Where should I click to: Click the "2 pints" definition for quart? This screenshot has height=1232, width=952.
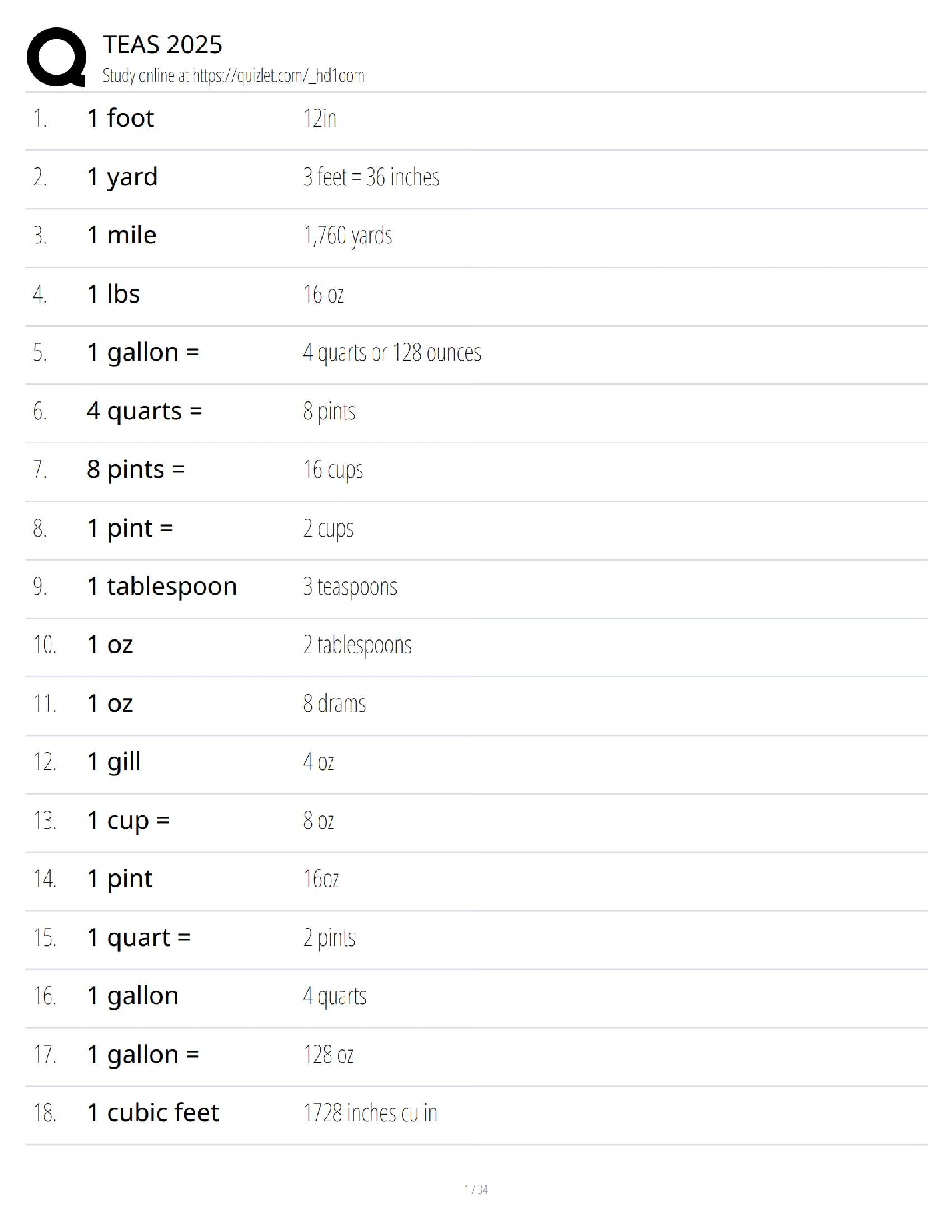click(x=329, y=937)
